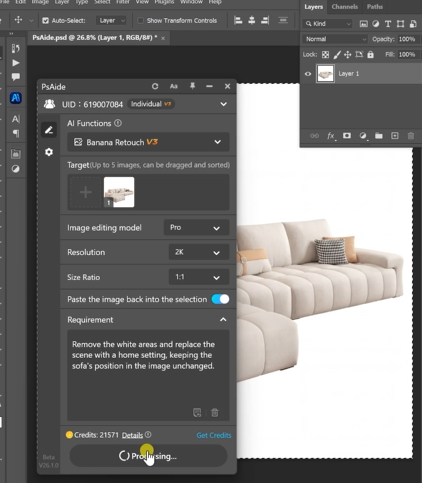Click the Processing button

[x=148, y=456]
